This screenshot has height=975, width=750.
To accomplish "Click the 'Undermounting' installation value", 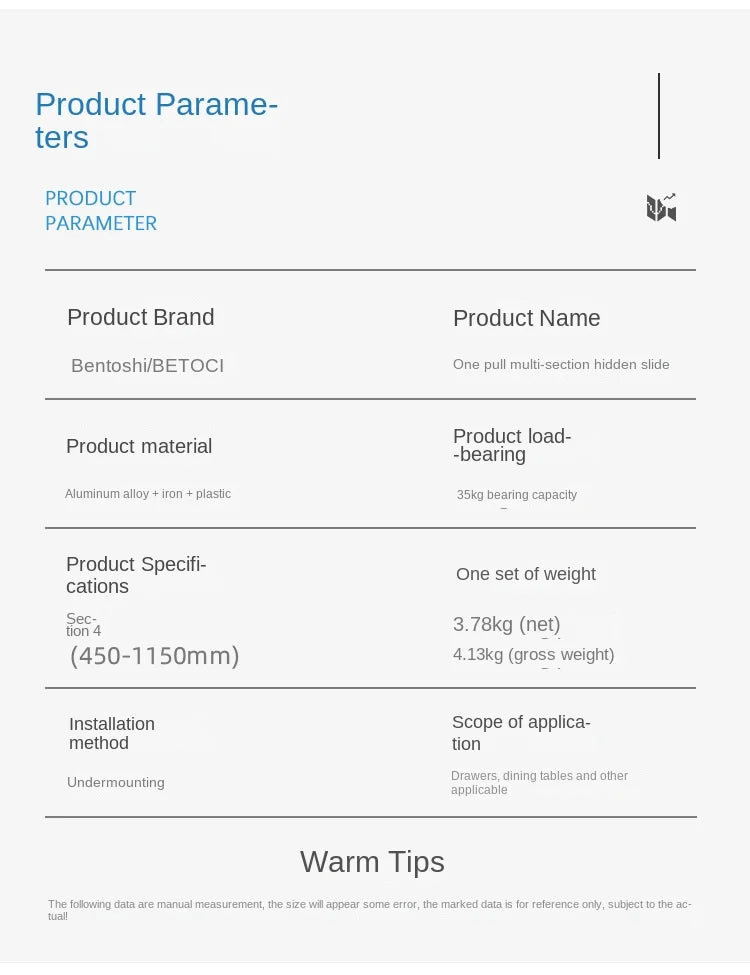I will (116, 782).
